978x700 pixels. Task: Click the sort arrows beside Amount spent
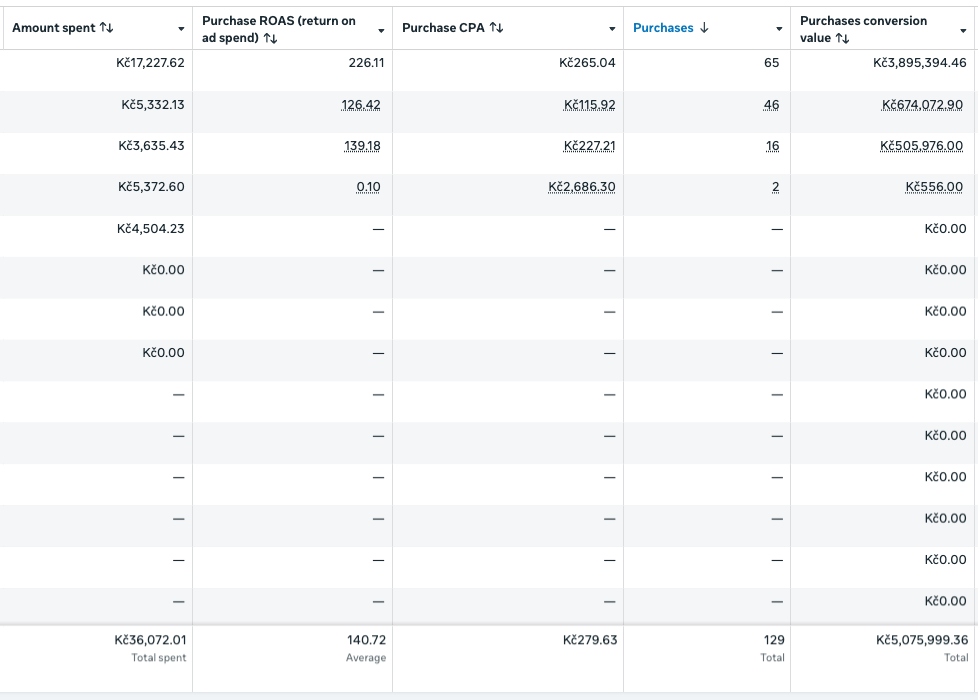[x=106, y=28]
